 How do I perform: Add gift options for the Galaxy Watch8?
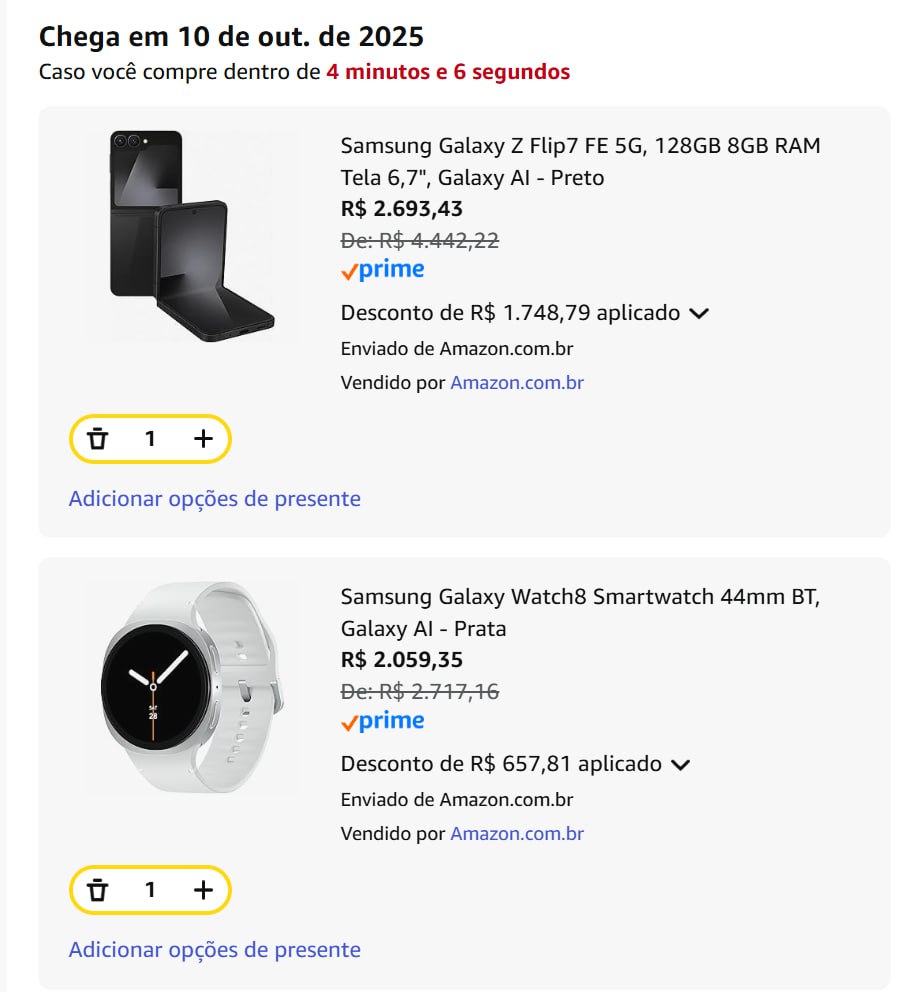[x=214, y=949]
